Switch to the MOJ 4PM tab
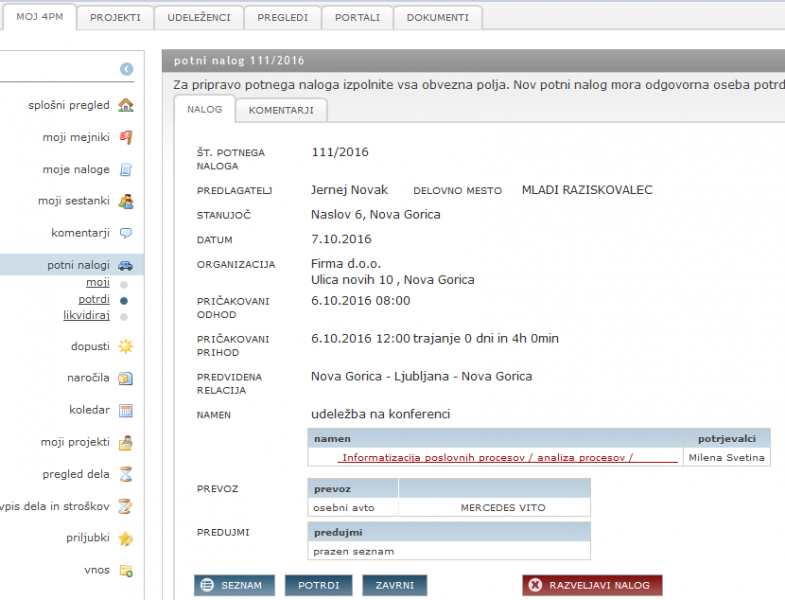 pos(40,17)
